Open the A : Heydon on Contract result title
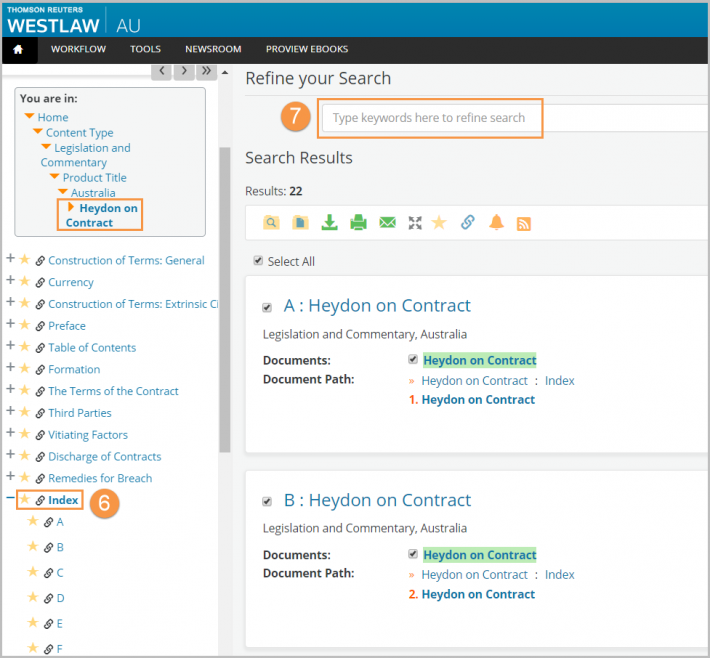The image size is (710, 658). (x=377, y=306)
